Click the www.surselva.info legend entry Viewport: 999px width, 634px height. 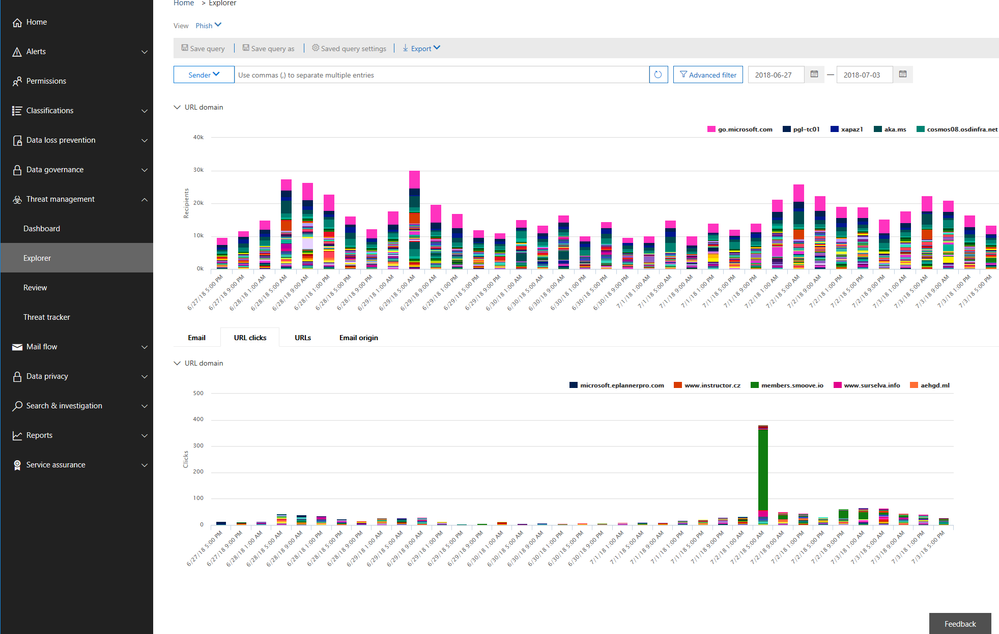click(867, 385)
